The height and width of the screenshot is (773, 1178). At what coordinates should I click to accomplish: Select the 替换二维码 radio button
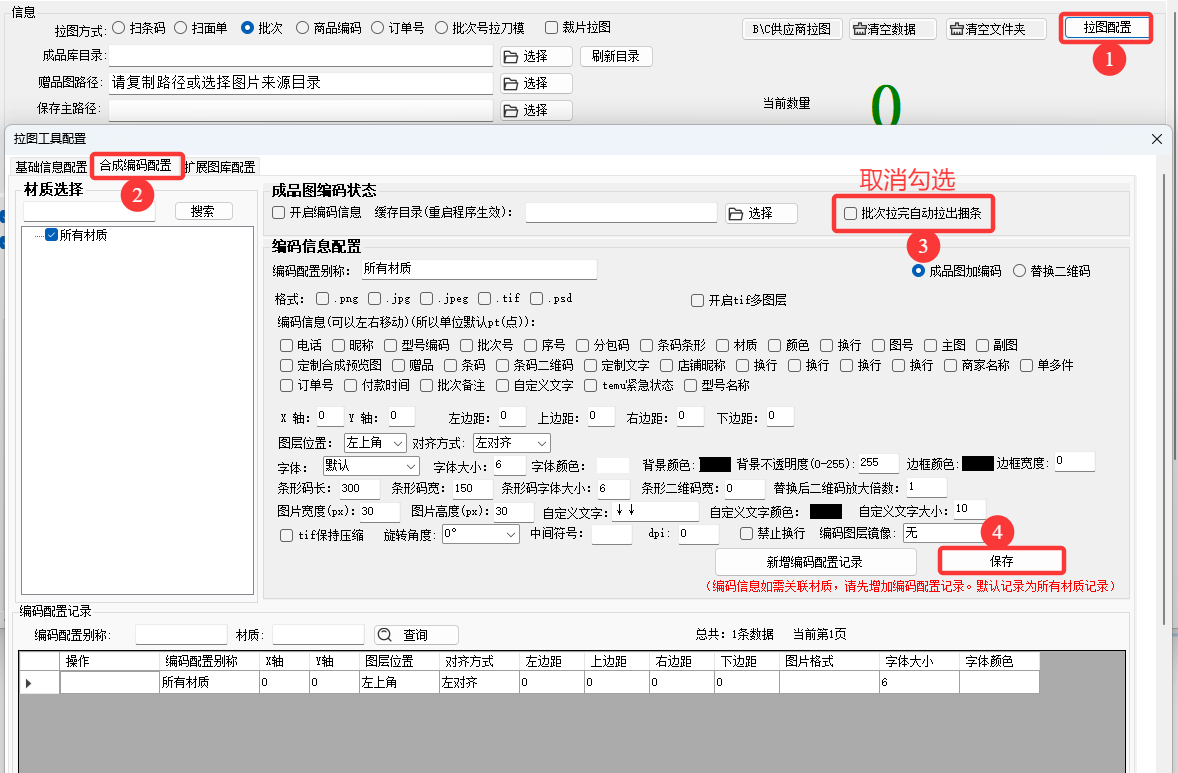[x=1020, y=271]
